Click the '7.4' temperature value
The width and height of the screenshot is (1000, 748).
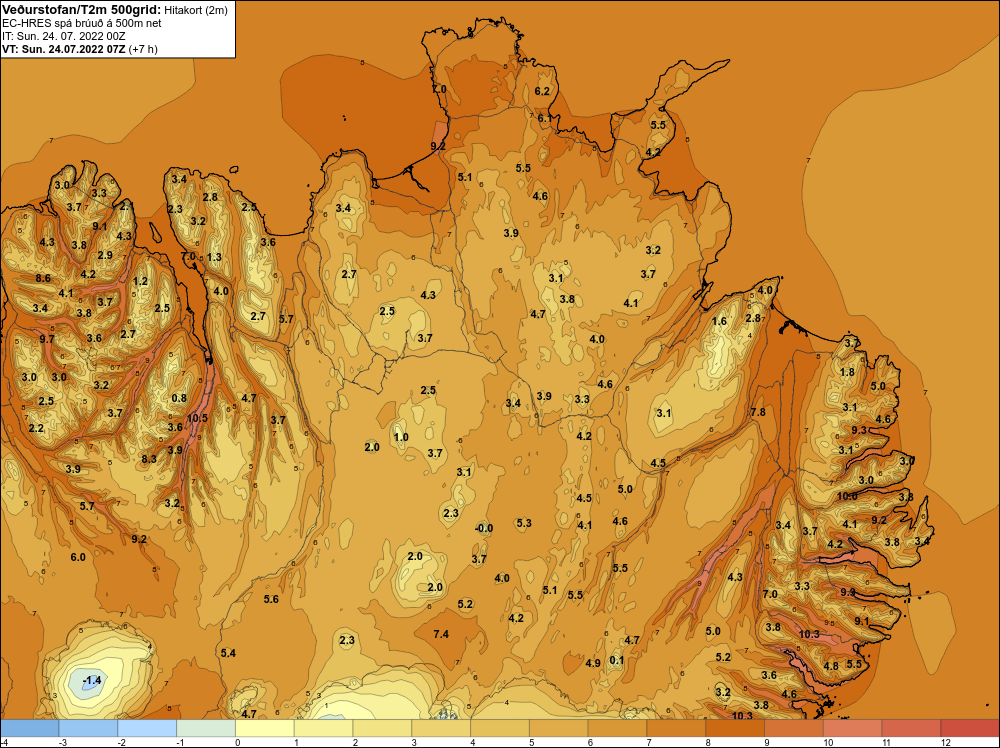point(441,634)
